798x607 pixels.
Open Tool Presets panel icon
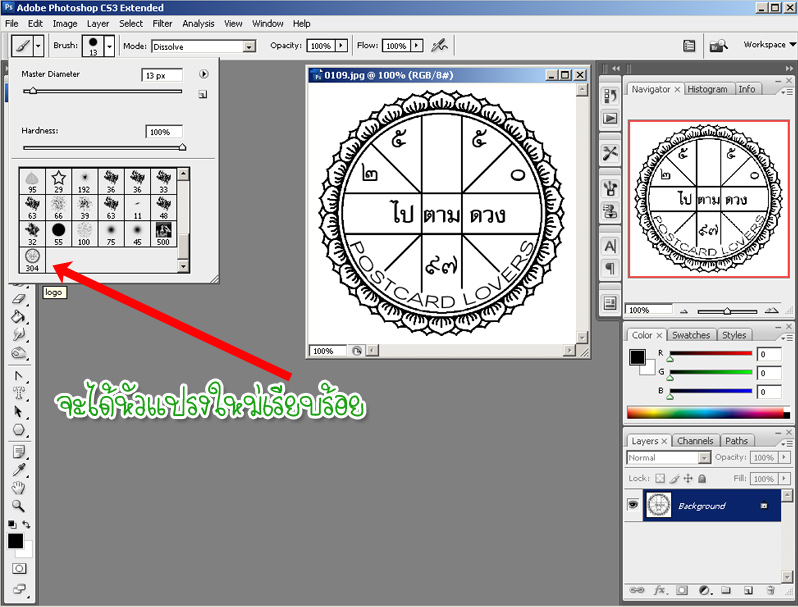610,153
